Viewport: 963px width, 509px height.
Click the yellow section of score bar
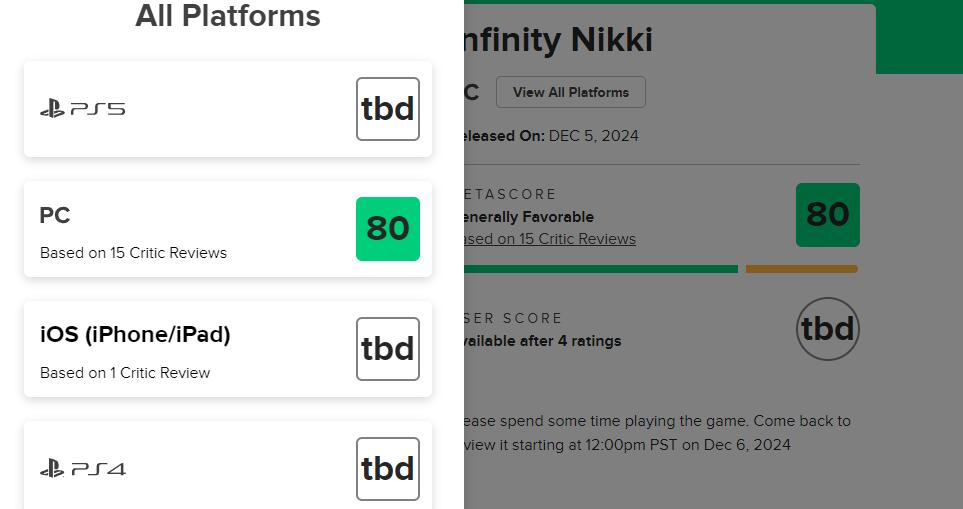pos(801,269)
